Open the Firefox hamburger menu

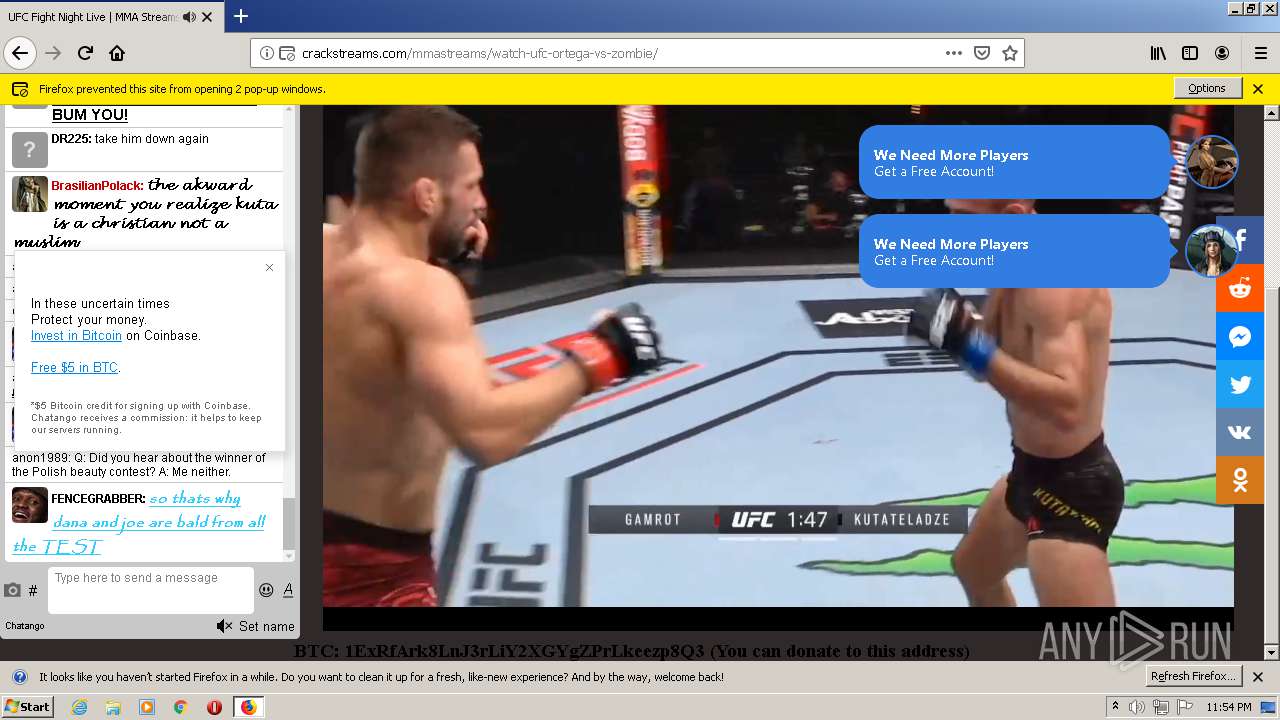pyautogui.click(x=1260, y=53)
